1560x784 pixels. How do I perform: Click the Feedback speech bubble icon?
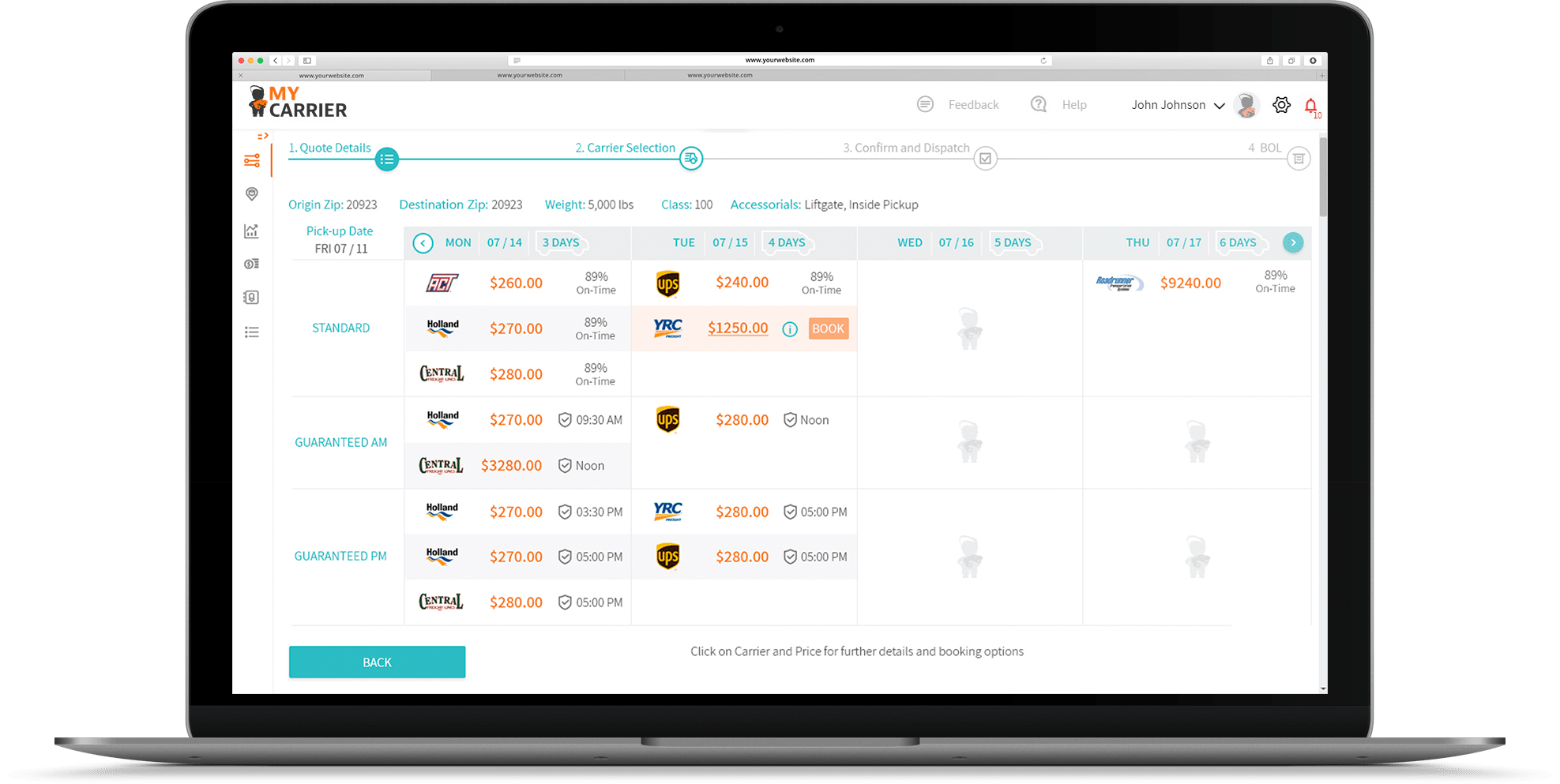(925, 104)
